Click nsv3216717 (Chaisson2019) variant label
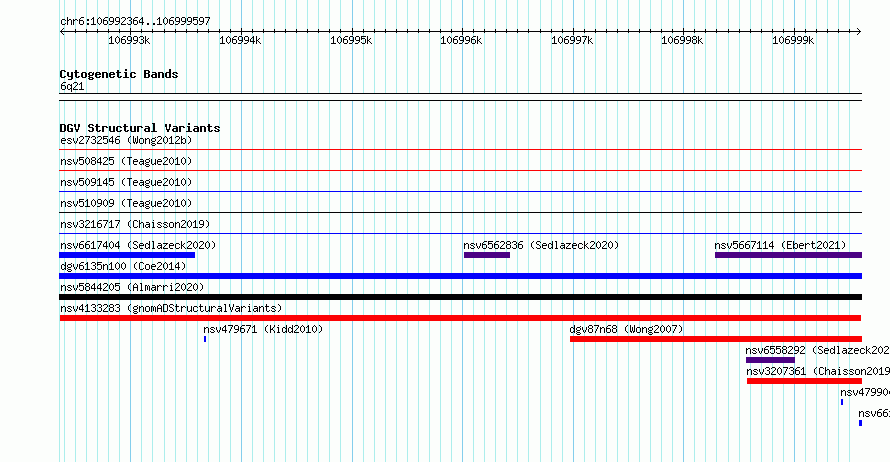The height and width of the screenshot is (462, 890). tap(135, 224)
